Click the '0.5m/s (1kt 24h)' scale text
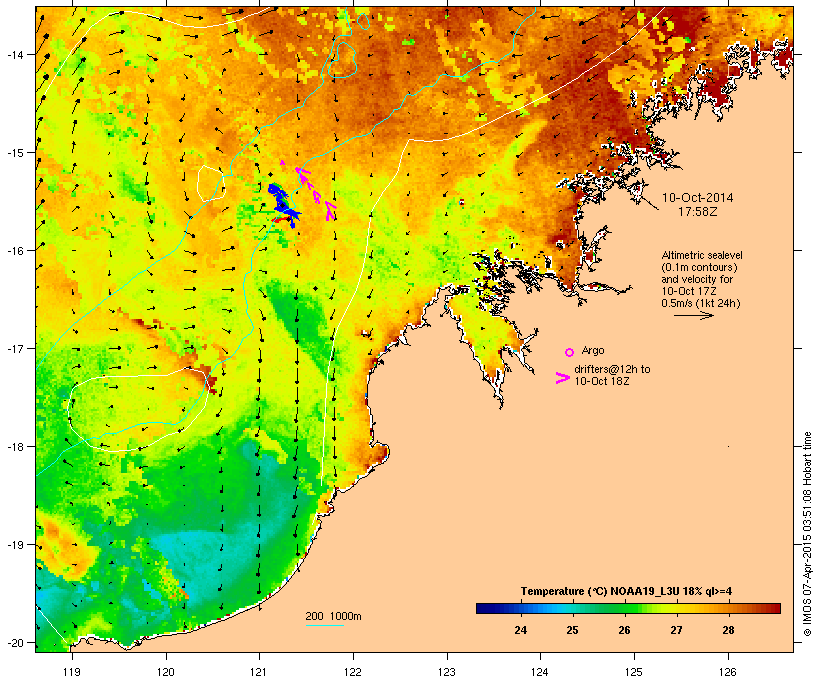 (x=701, y=303)
